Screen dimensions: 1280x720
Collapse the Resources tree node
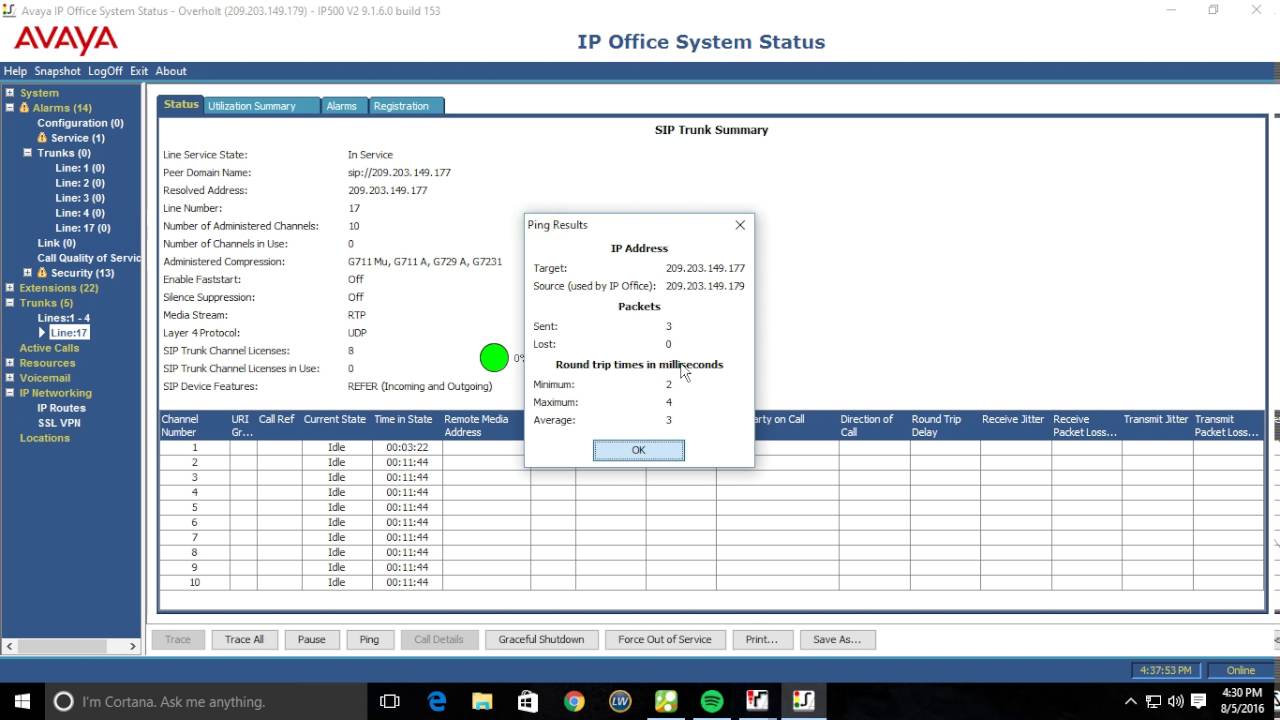point(9,363)
